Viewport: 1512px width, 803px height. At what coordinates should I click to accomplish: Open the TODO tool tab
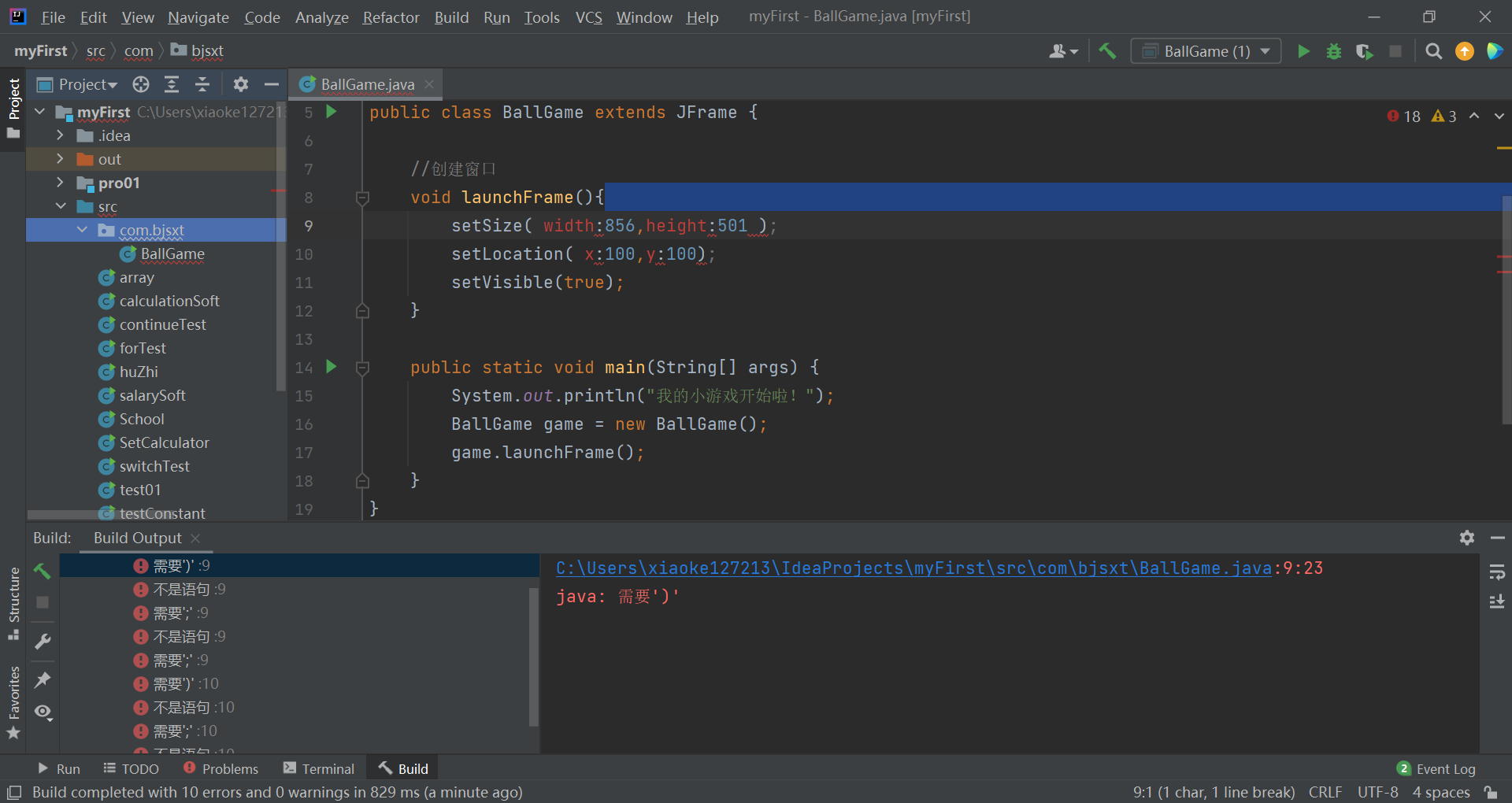tap(131, 768)
